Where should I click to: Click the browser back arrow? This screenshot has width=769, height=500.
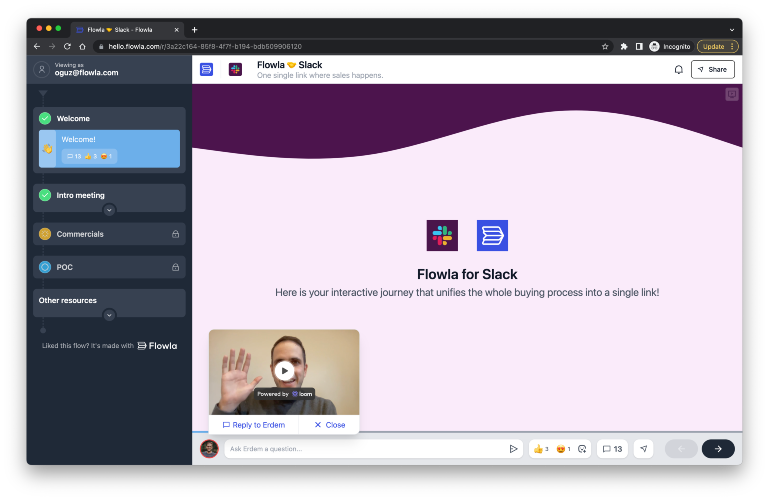pyautogui.click(x=37, y=47)
